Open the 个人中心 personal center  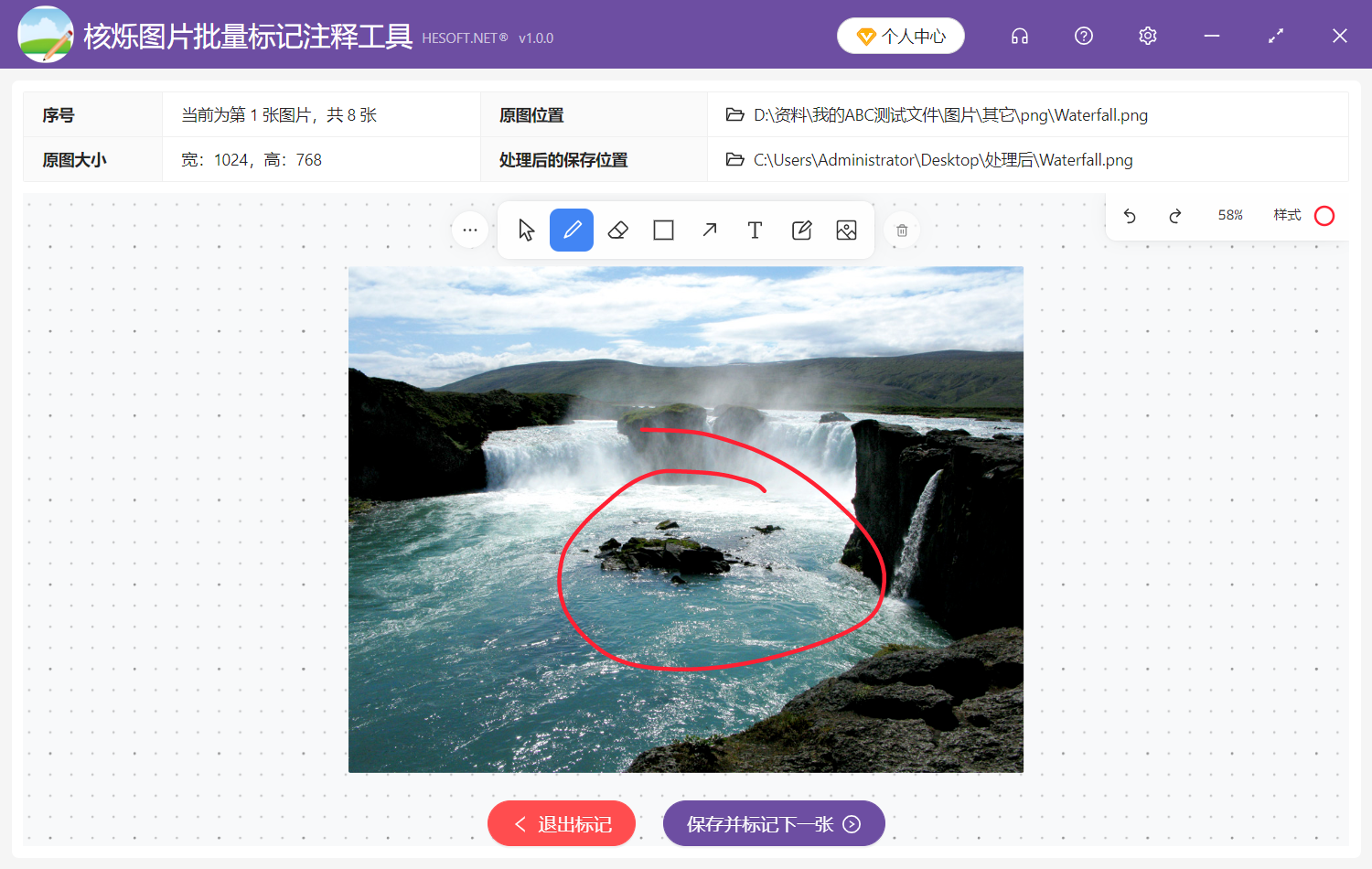(900, 36)
